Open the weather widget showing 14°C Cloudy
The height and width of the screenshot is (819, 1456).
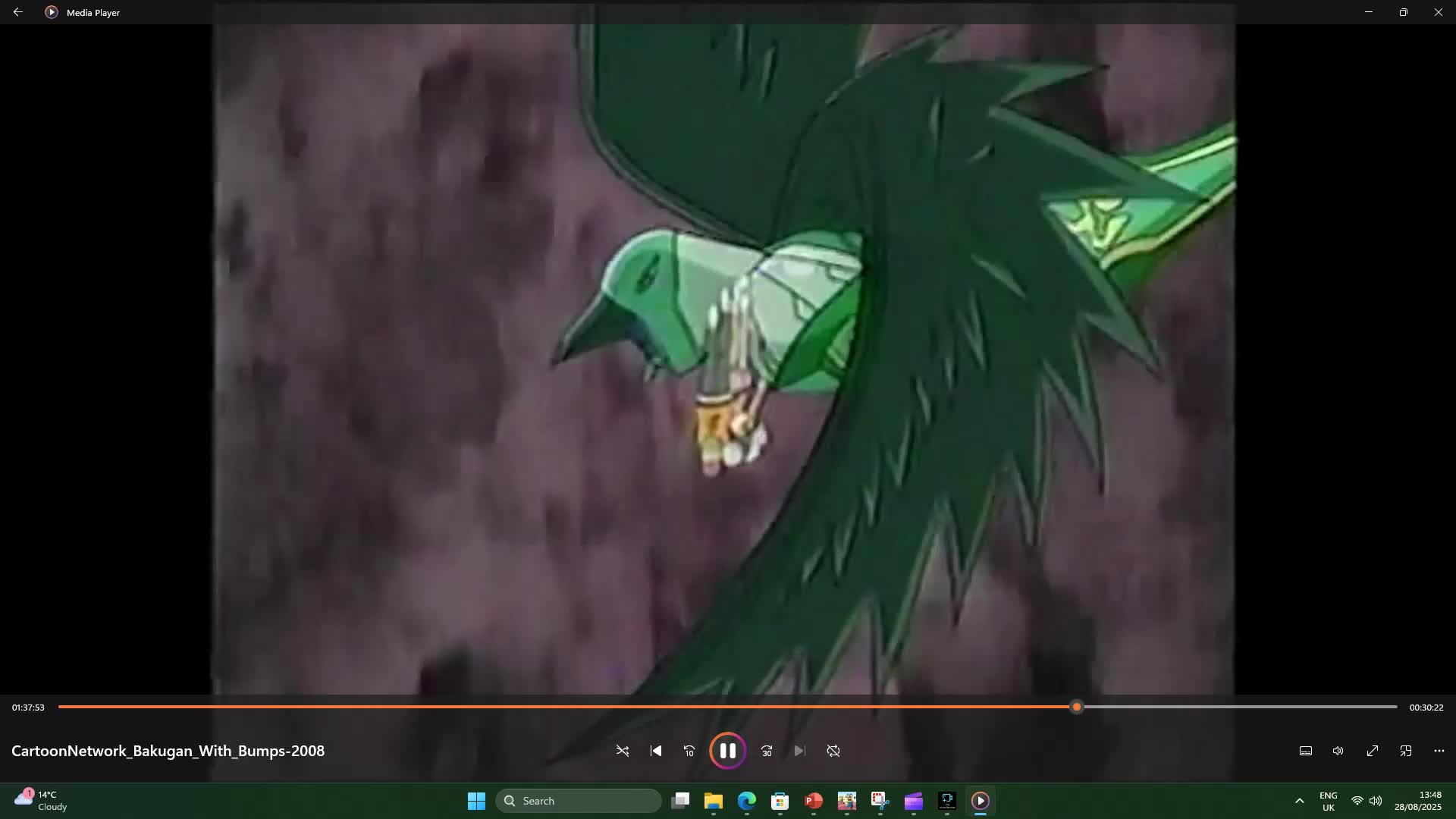pyautogui.click(x=42, y=801)
